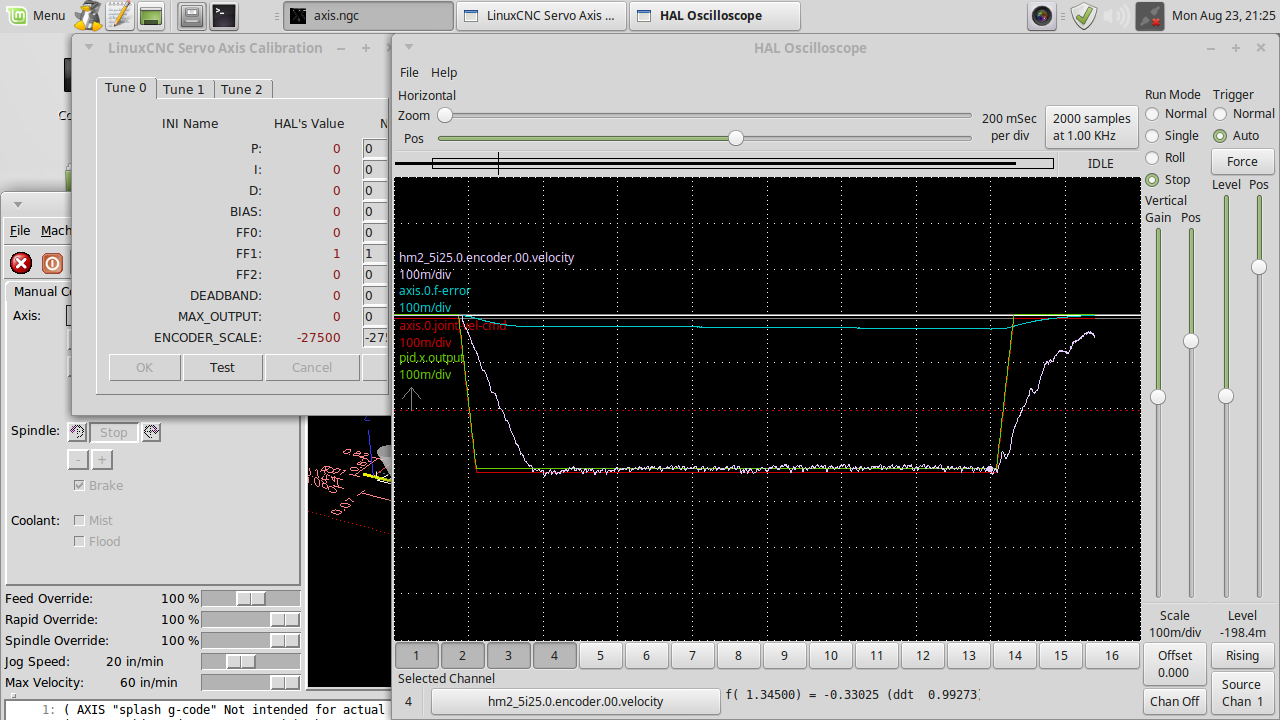The width and height of the screenshot is (1280, 720).
Task: Toggle the Mist coolant checkbox
Action: [x=80, y=520]
